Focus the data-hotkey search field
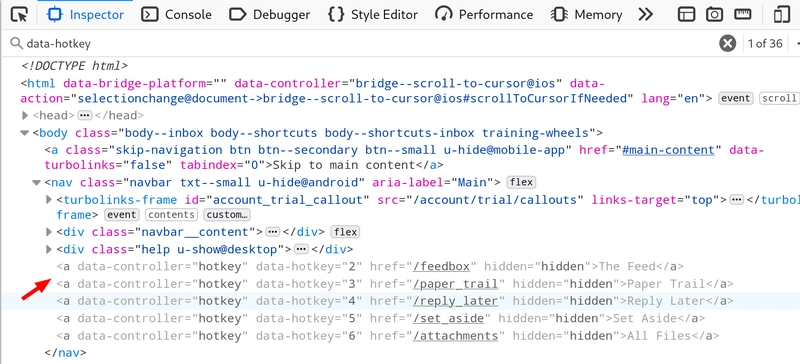Screen dimensions: 800x364 357,43
